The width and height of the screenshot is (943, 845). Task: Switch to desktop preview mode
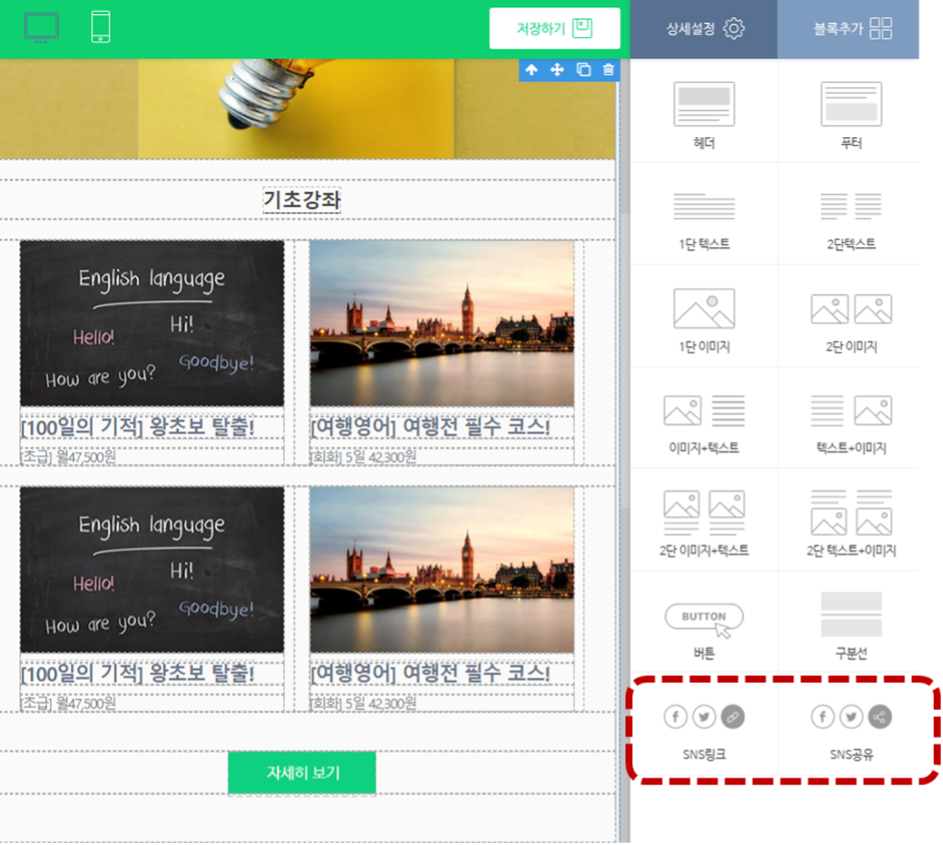click(x=41, y=27)
